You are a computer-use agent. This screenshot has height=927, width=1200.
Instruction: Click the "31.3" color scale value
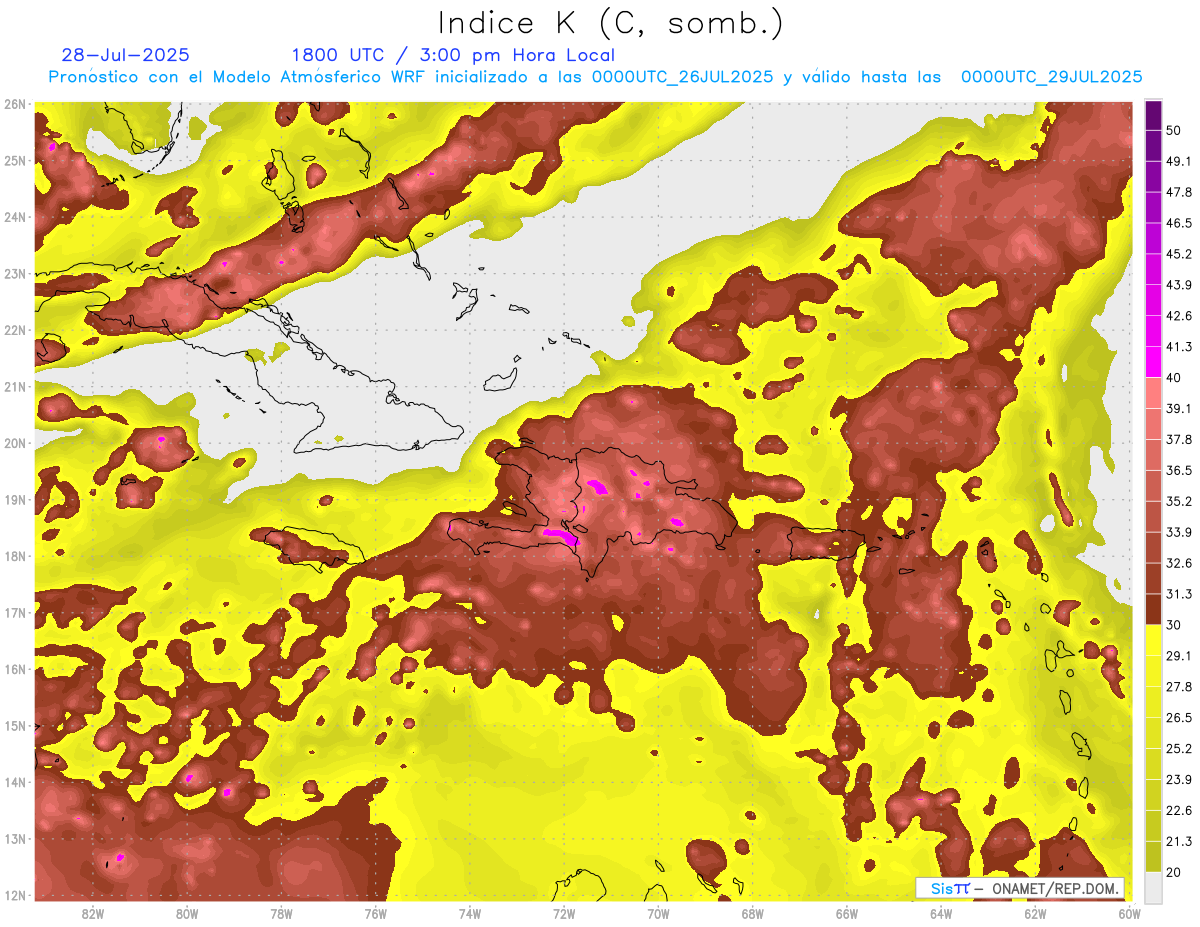pyautogui.click(x=1178, y=594)
